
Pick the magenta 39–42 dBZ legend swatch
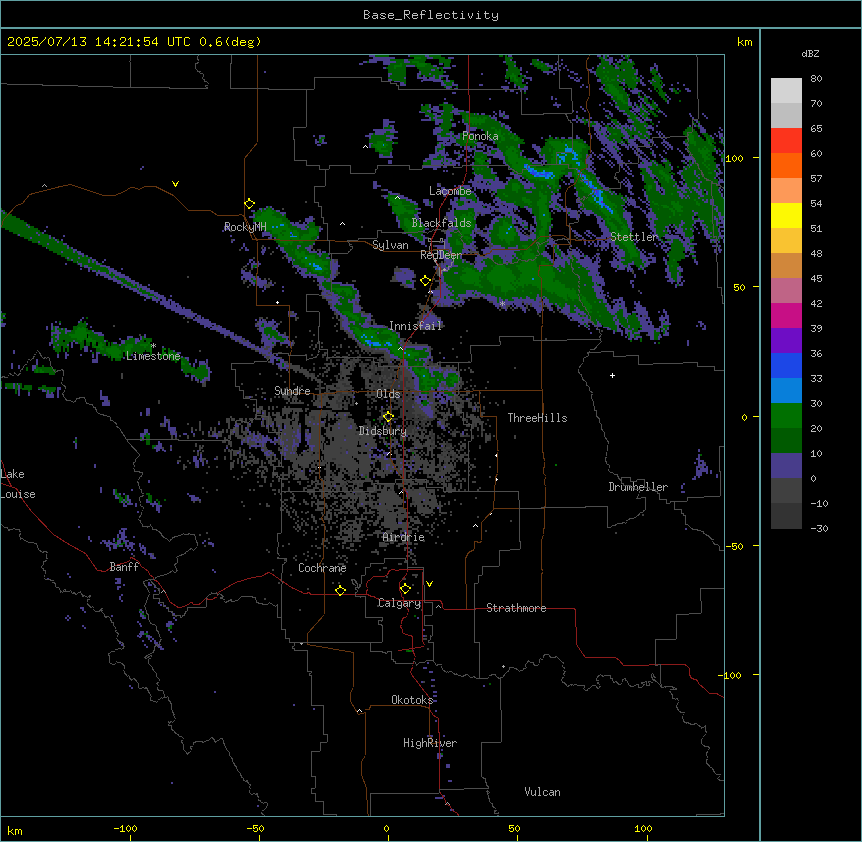[x=786, y=315]
